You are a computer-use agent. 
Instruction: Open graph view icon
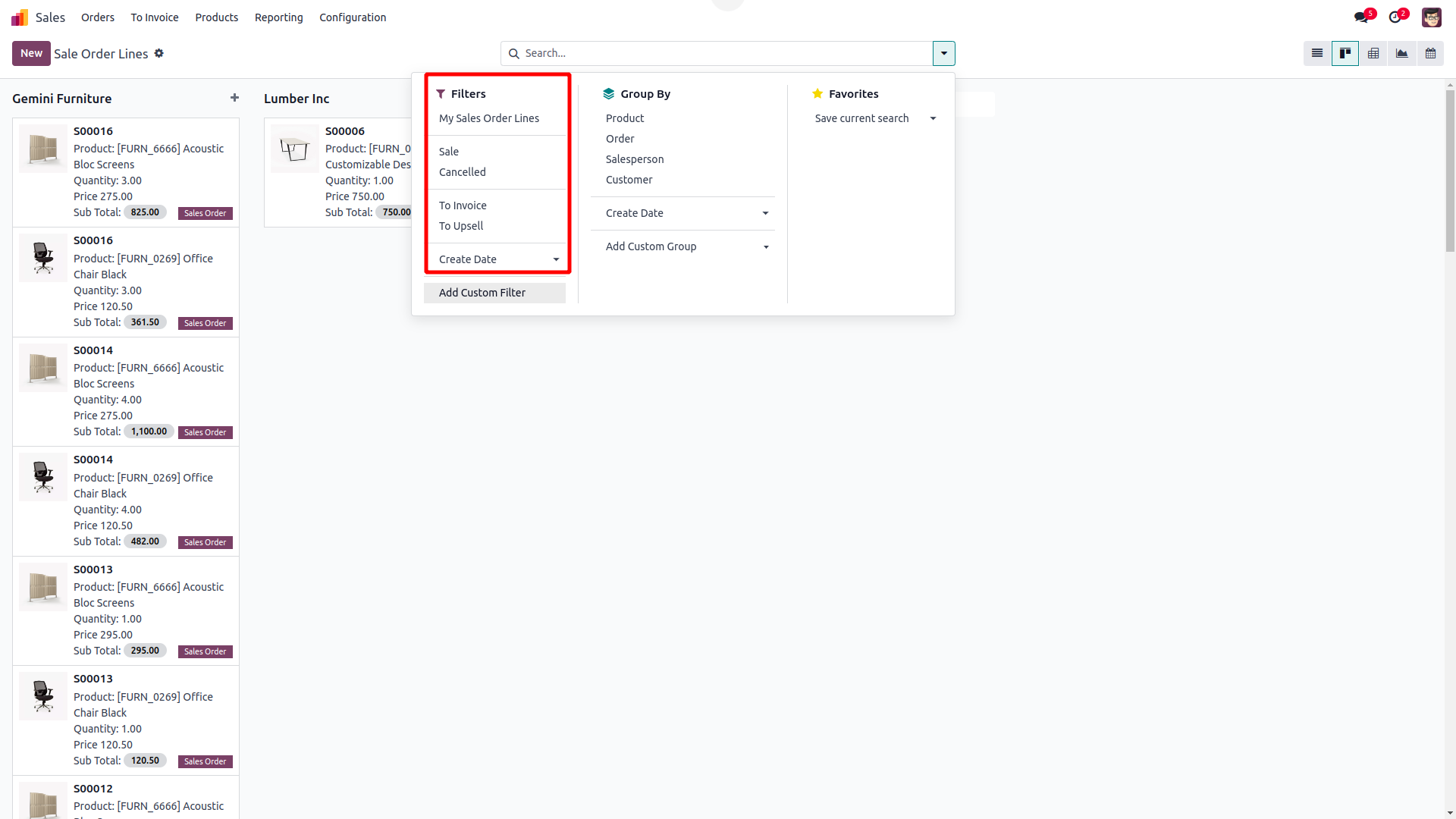click(1401, 53)
